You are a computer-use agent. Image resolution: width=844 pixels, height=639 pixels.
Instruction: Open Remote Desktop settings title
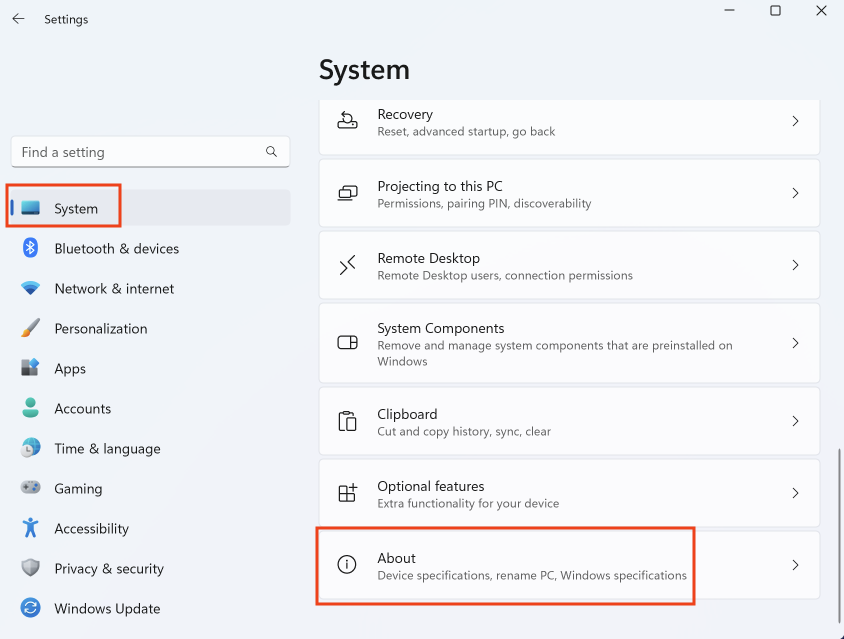[428, 258]
